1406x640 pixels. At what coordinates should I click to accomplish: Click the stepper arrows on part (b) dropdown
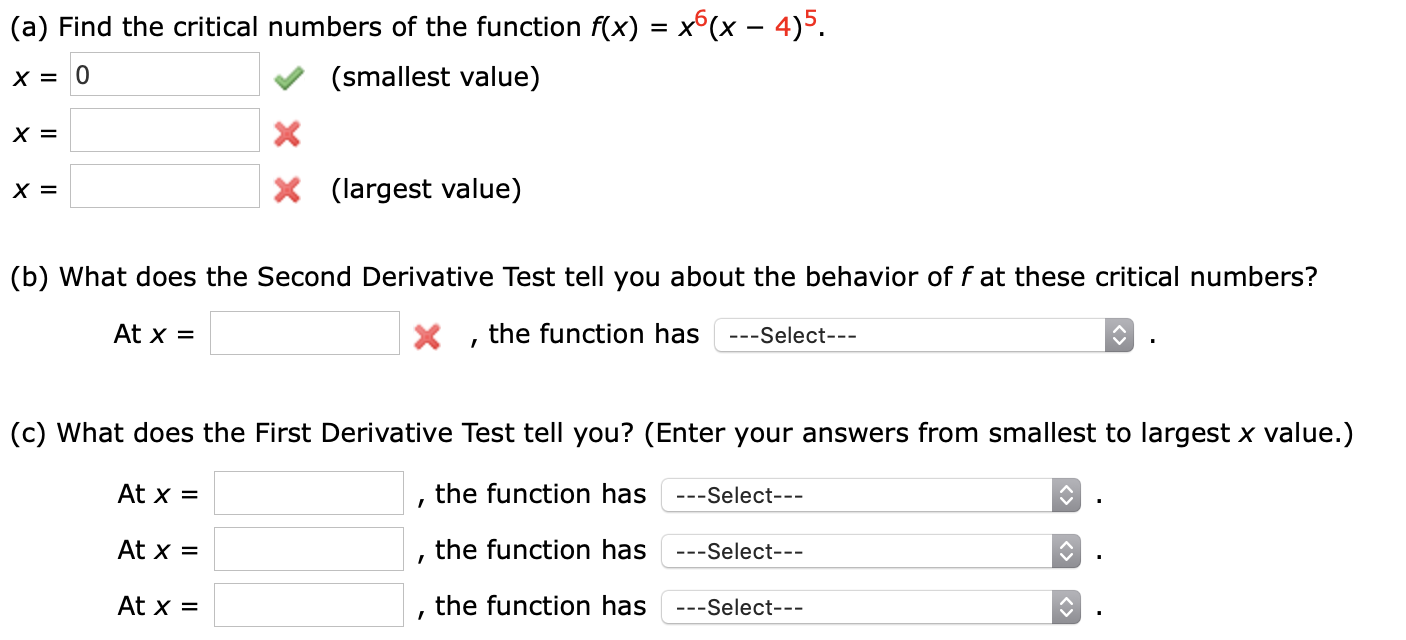pos(1119,334)
